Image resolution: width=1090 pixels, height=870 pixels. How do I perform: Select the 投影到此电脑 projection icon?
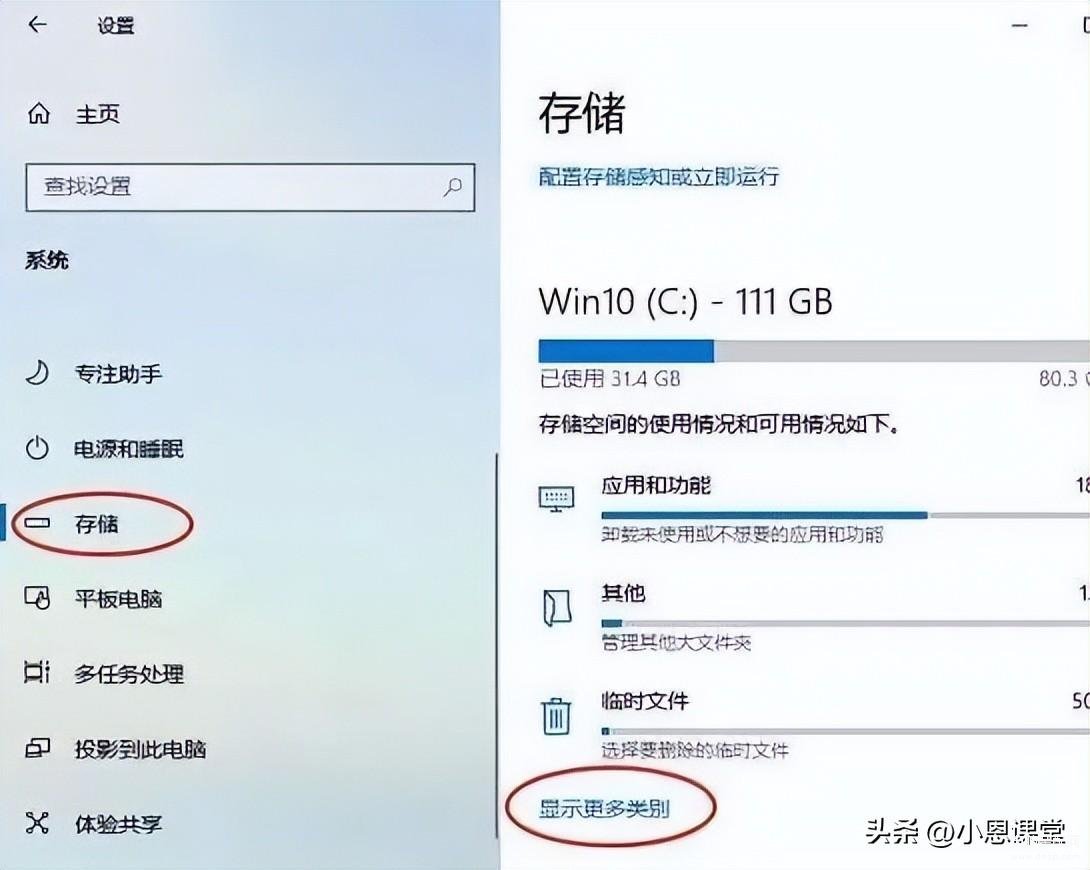click(x=37, y=748)
